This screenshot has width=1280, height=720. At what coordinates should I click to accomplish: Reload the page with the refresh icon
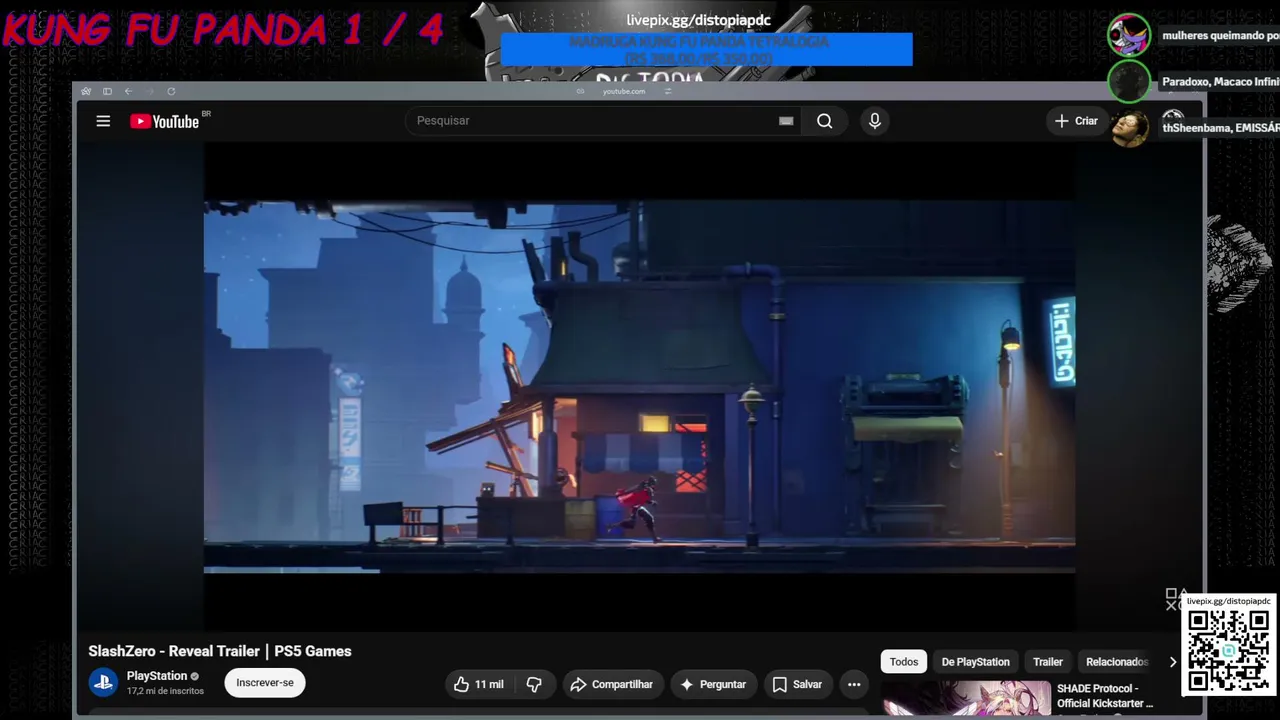[171, 91]
